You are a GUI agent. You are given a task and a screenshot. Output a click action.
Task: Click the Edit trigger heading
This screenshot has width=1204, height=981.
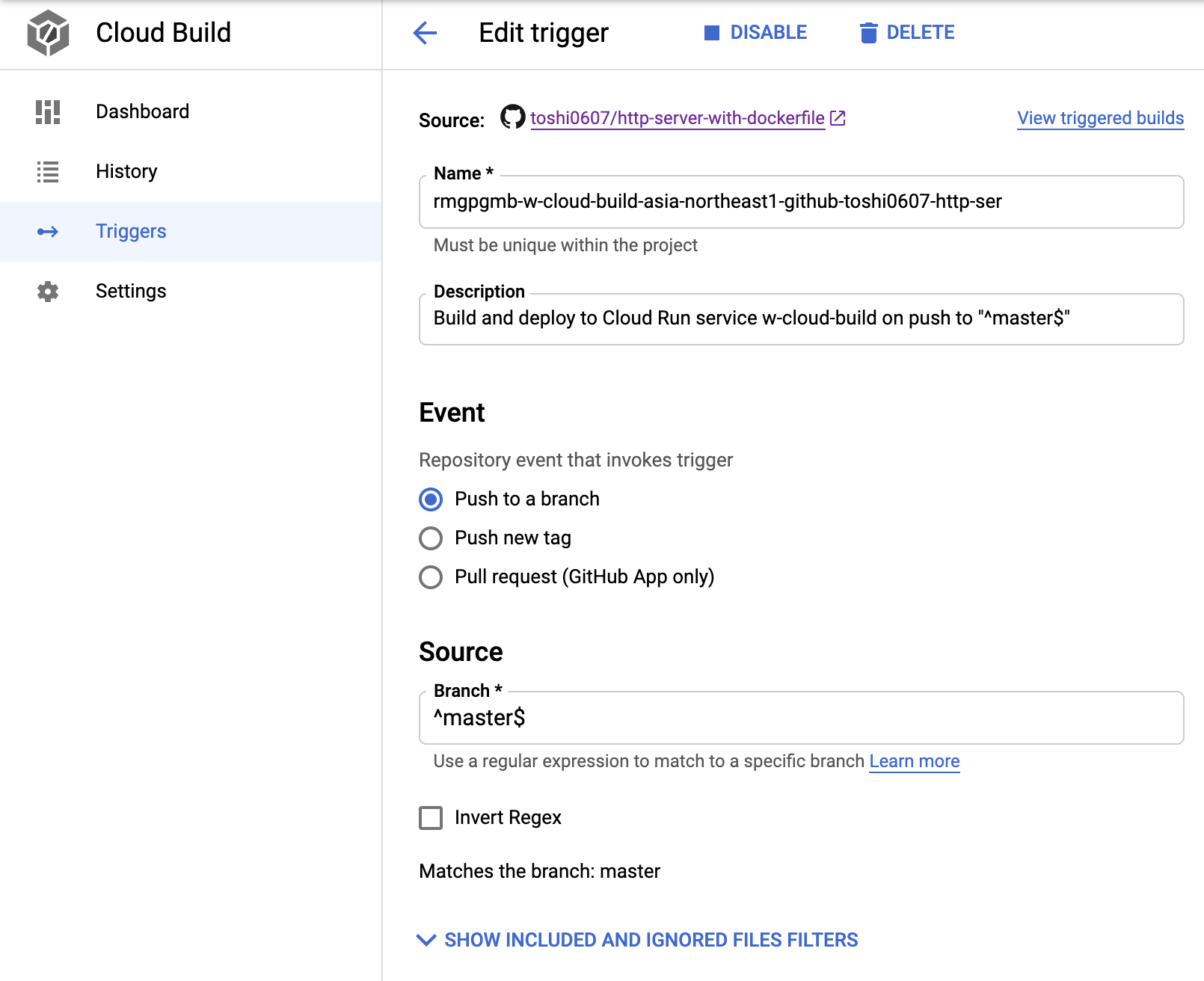pyautogui.click(x=544, y=33)
